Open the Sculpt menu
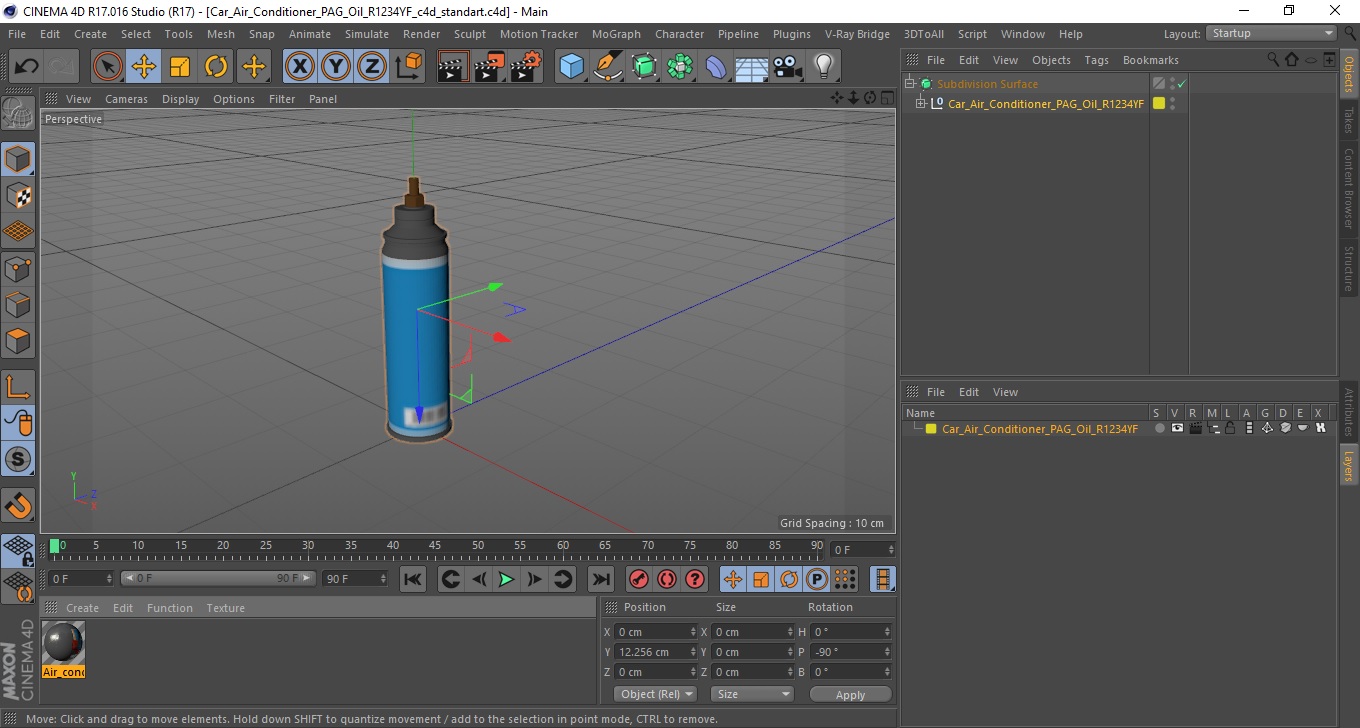Screen dimensions: 1360x728 coord(470,34)
